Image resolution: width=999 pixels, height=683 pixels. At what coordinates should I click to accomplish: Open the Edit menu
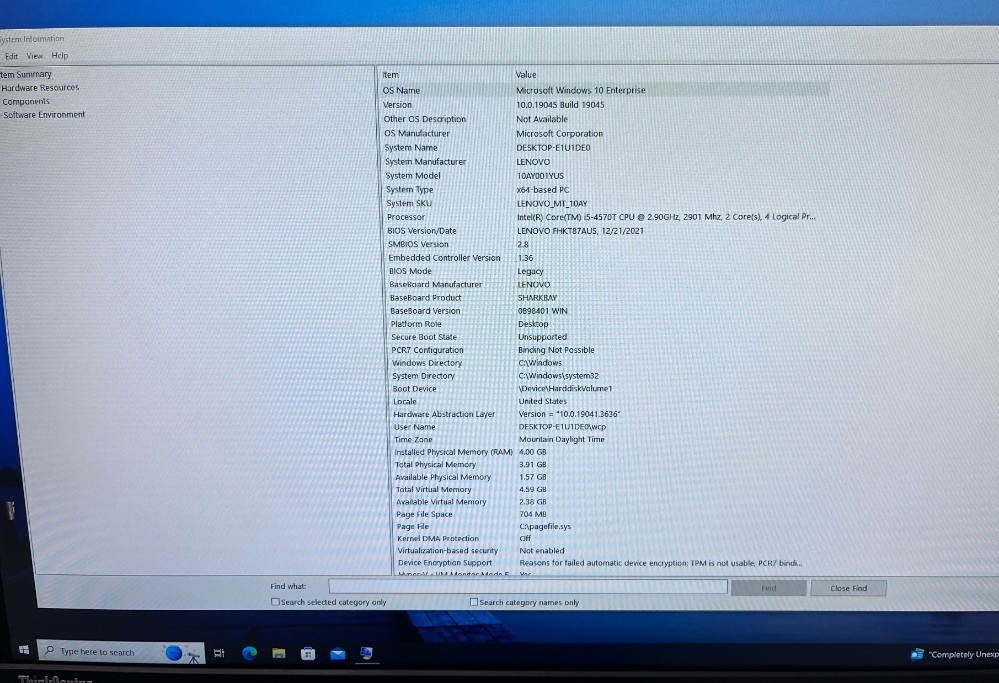[x=11, y=56]
